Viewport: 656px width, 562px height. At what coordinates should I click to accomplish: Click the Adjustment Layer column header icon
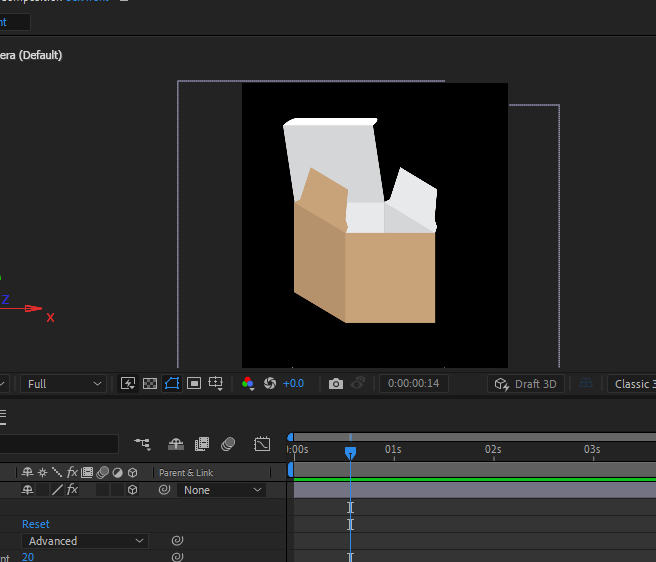click(118, 472)
